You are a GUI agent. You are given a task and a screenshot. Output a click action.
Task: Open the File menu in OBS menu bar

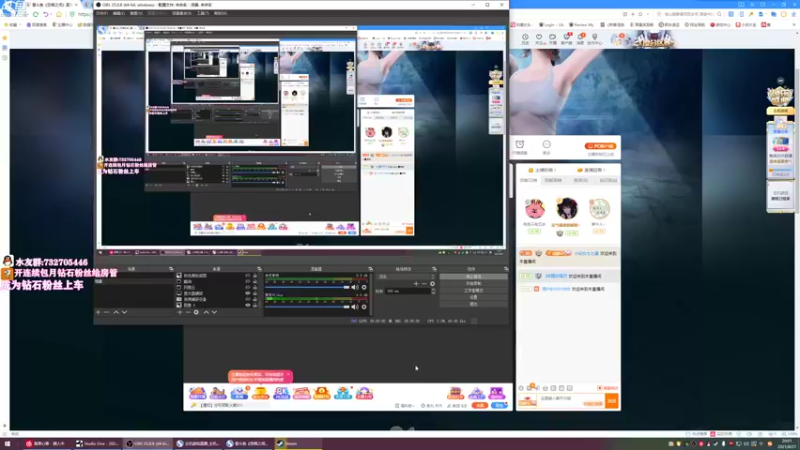[x=102, y=13]
